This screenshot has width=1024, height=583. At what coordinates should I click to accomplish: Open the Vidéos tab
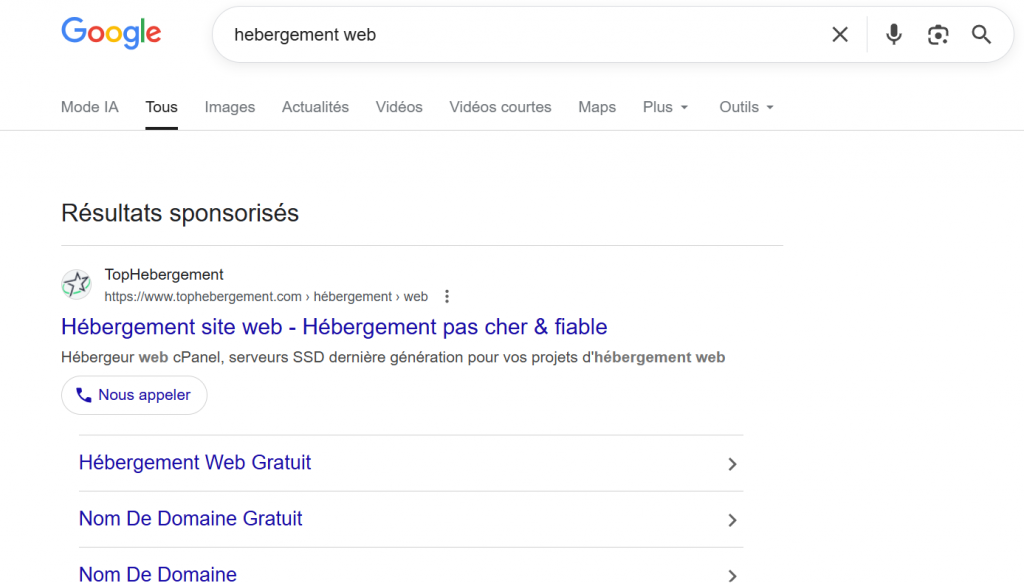pos(399,107)
